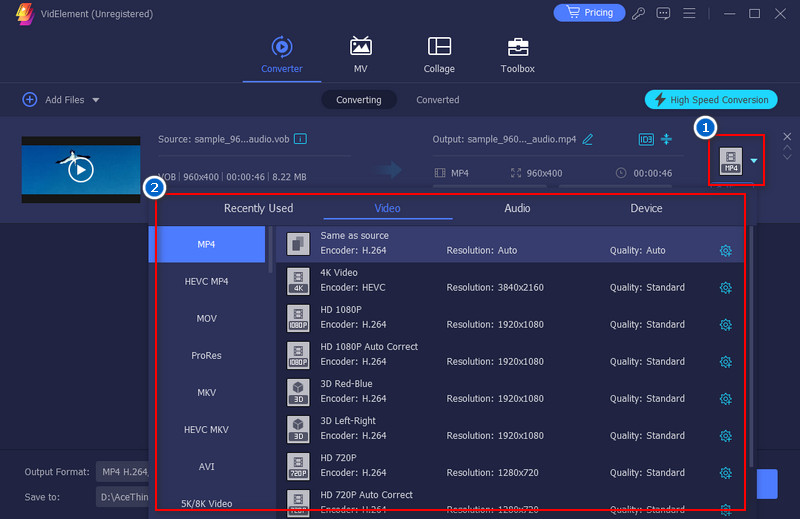This screenshot has width=800, height=519.
Task: Open the Recently Used format tab
Action: pos(259,208)
